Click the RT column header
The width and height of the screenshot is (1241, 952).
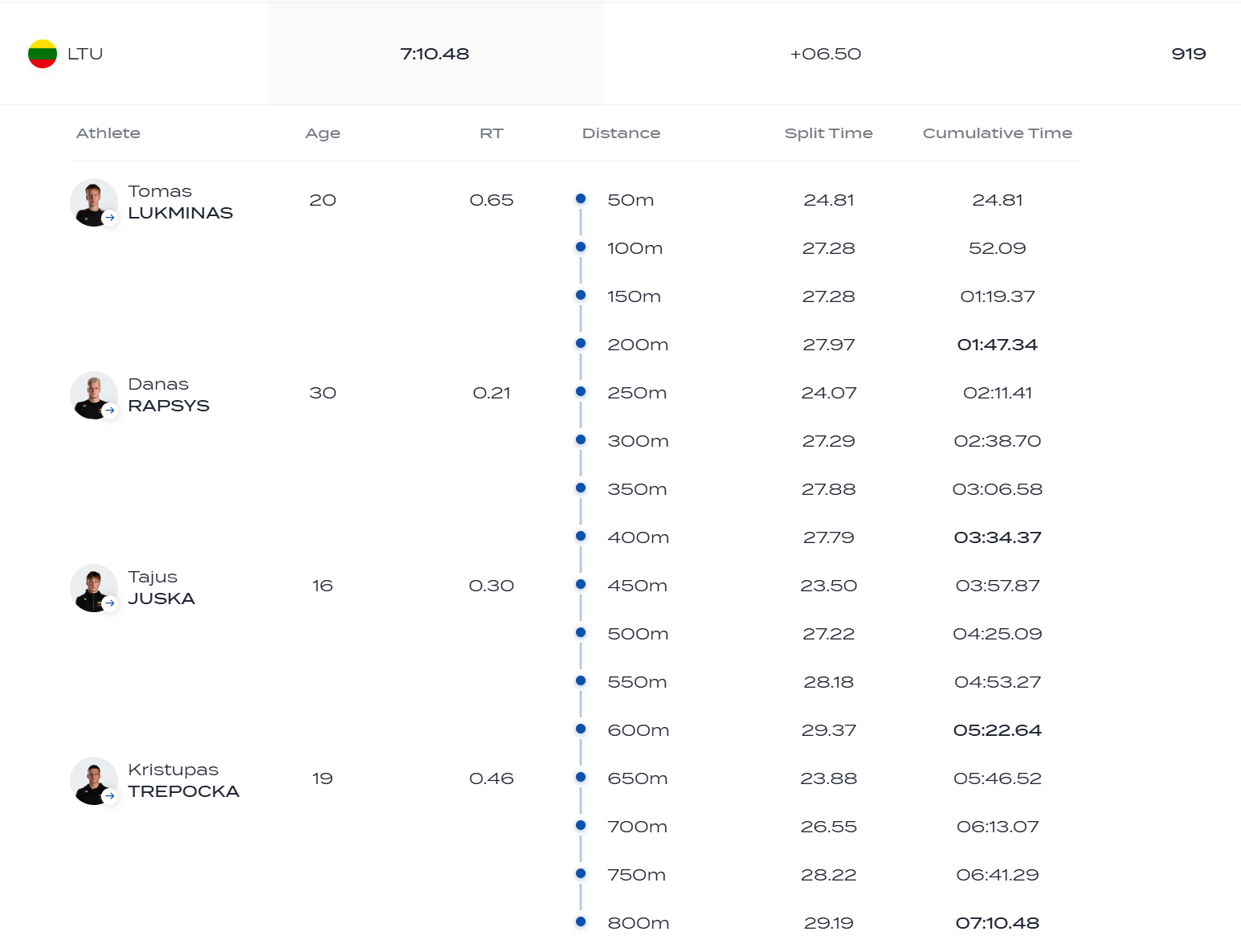(x=492, y=133)
